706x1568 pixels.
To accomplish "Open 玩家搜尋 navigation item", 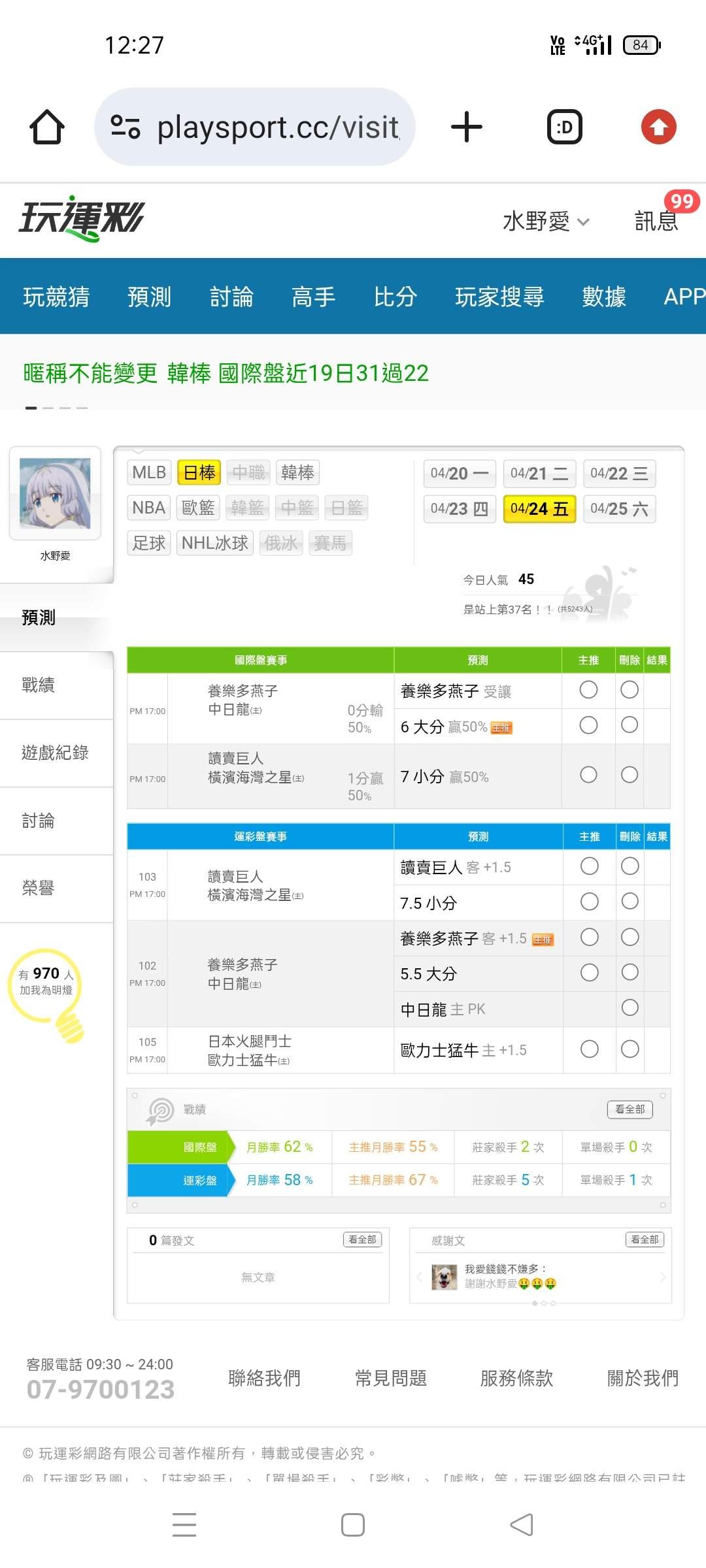I will click(x=499, y=297).
